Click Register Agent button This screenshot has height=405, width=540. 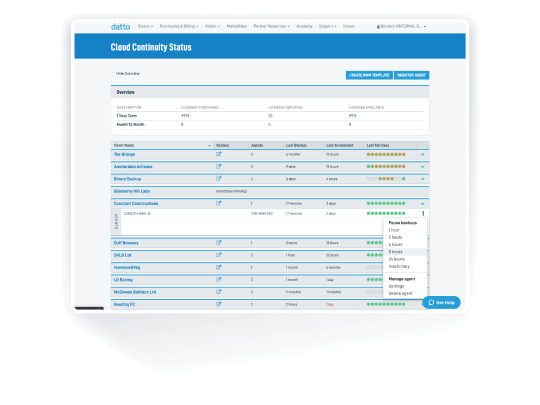pyautogui.click(x=412, y=75)
